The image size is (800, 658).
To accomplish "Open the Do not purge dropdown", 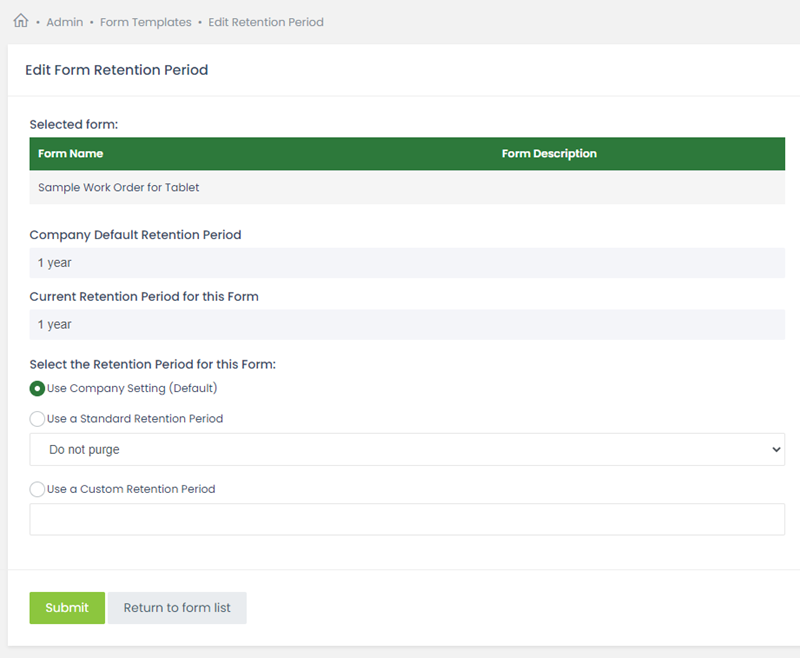I will (x=407, y=449).
